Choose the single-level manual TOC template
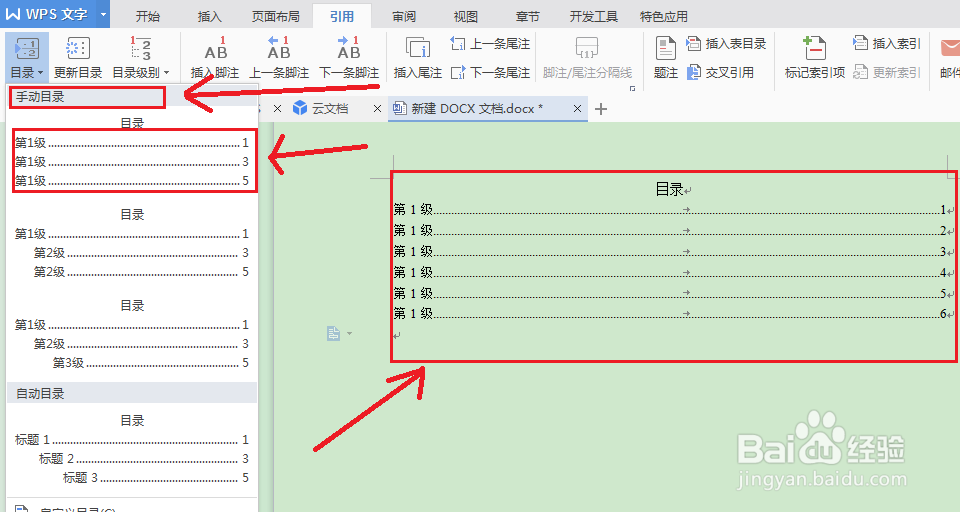The height and width of the screenshot is (512, 960). pyautogui.click(x=132, y=153)
